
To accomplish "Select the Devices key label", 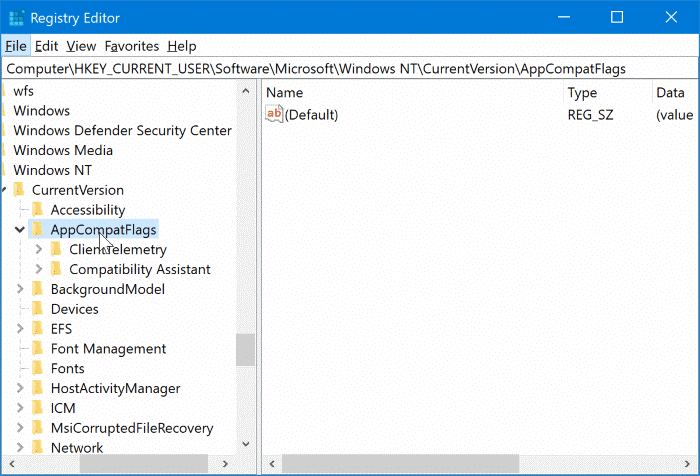I will click(x=75, y=309).
